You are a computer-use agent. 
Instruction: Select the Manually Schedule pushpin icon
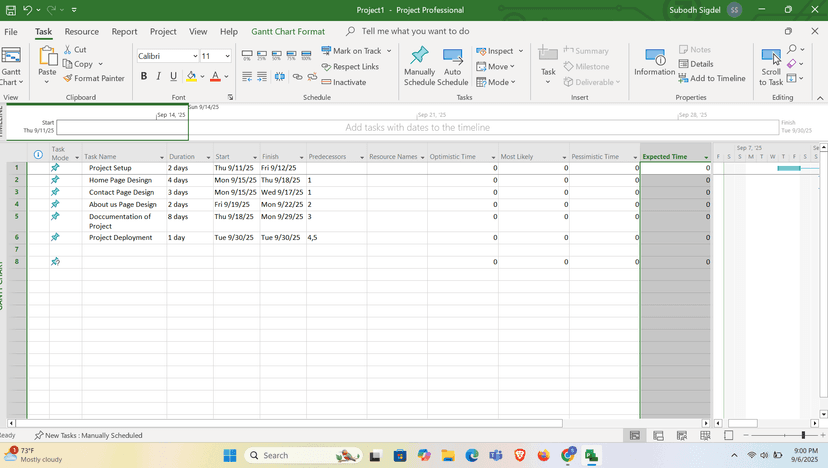419,55
